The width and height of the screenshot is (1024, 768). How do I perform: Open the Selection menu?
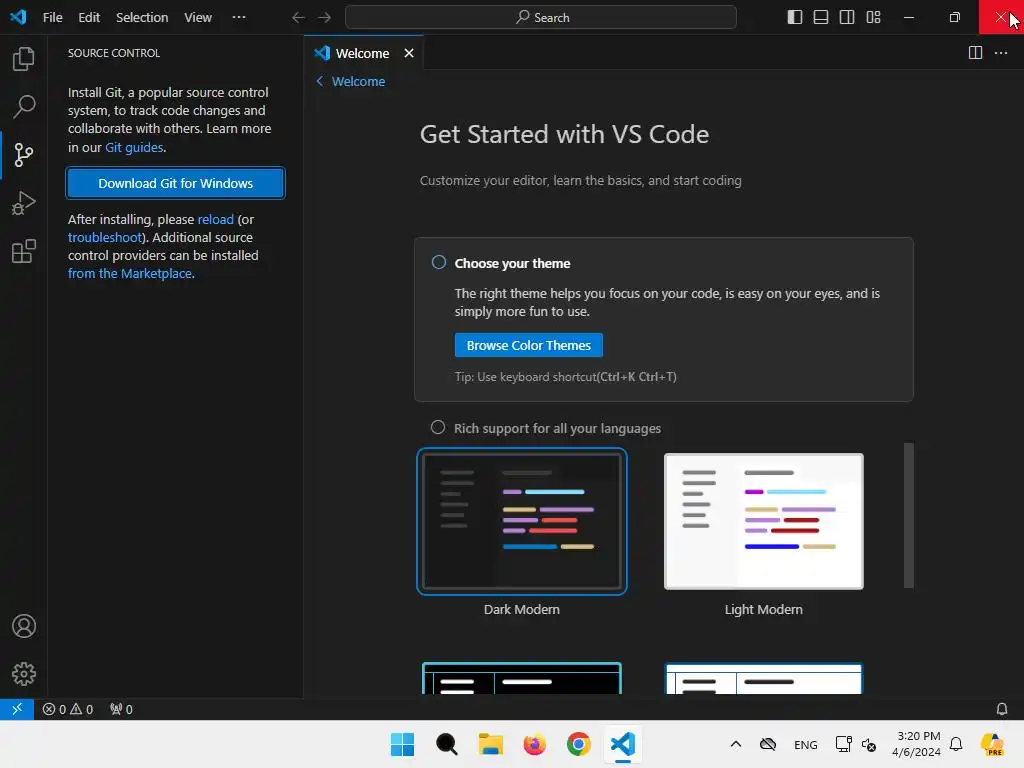[142, 18]
